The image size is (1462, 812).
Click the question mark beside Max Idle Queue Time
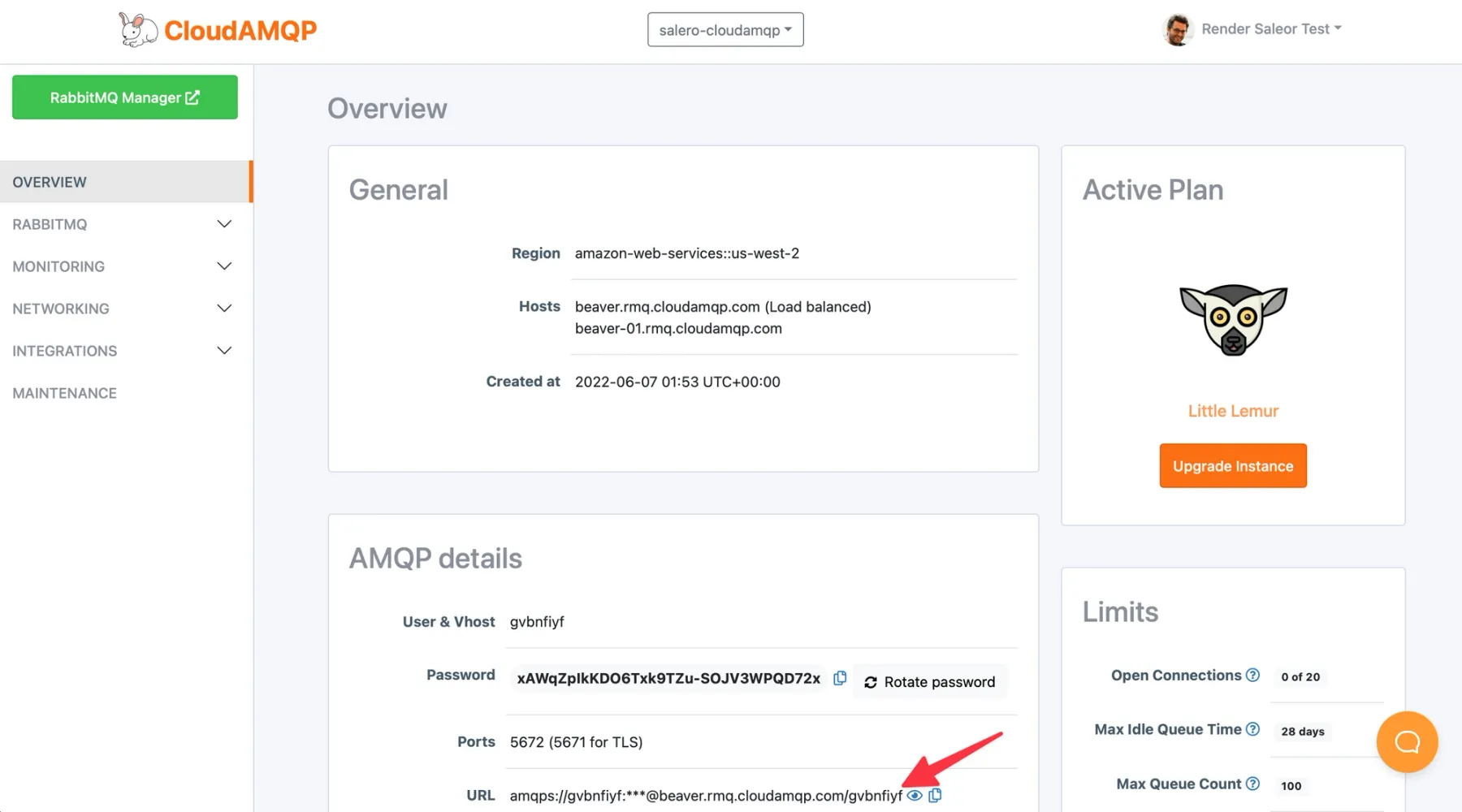(x=1253, y=728)
